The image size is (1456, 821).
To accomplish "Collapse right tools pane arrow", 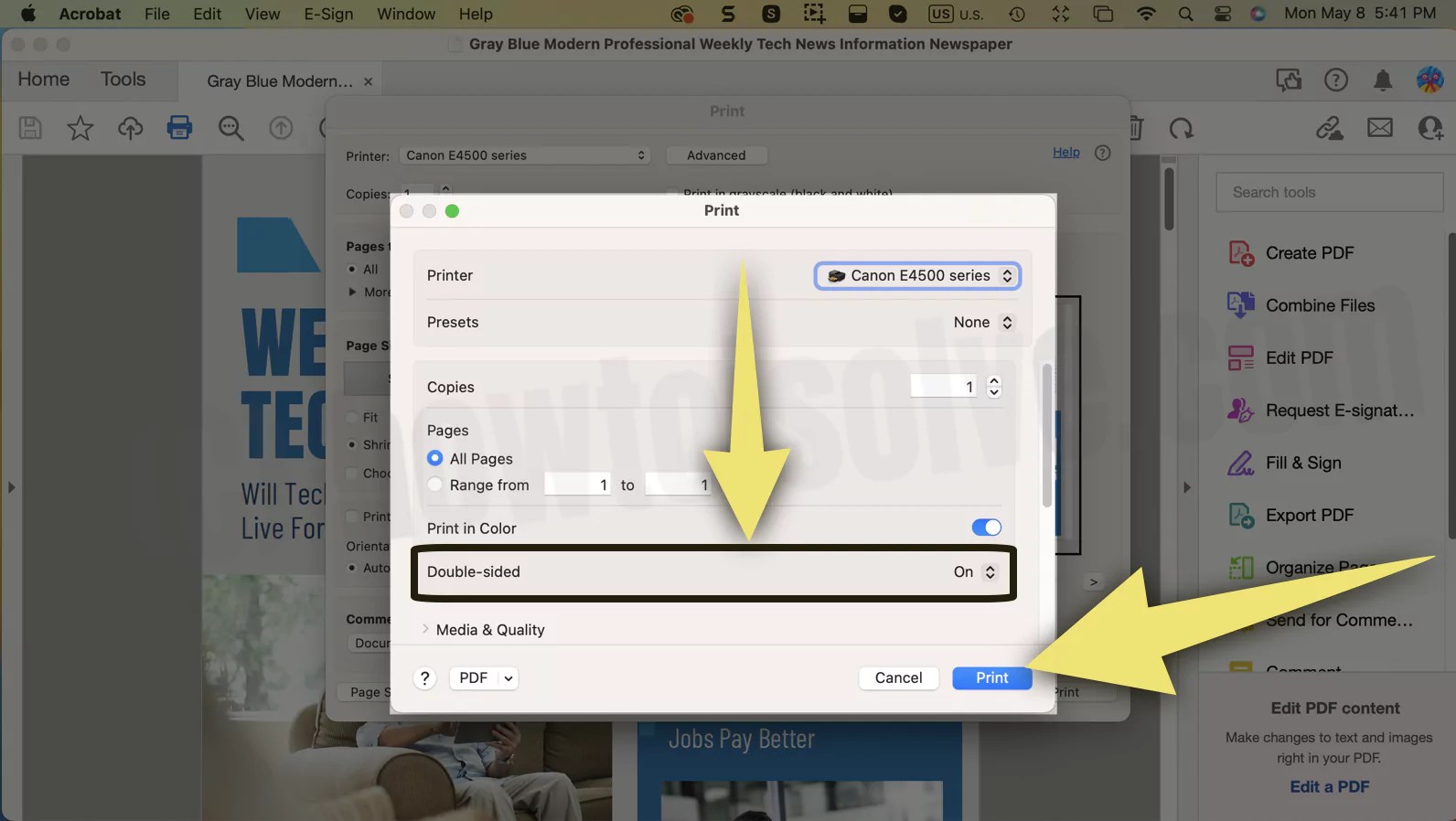I will pyautogui.click(x=1187, y=487).
